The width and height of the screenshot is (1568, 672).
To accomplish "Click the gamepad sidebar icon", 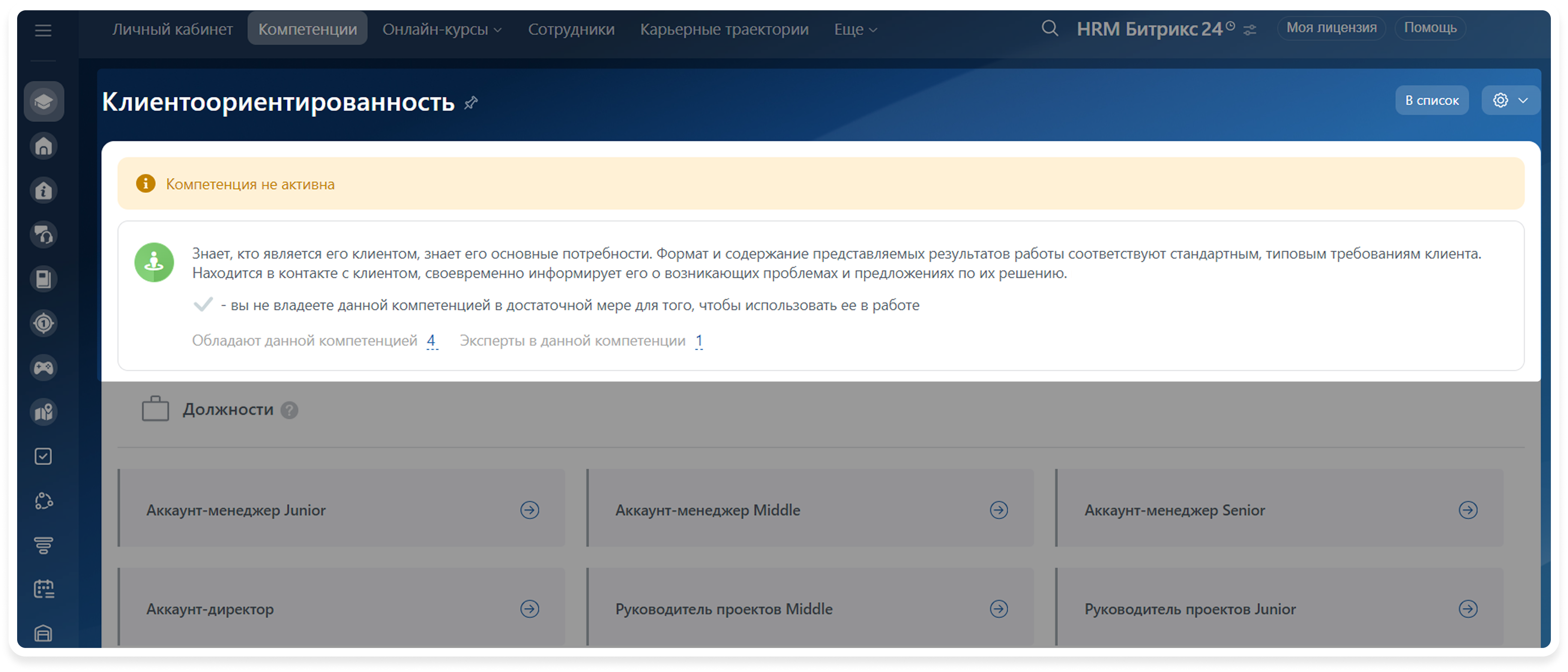I will click(x=44, y=368).
